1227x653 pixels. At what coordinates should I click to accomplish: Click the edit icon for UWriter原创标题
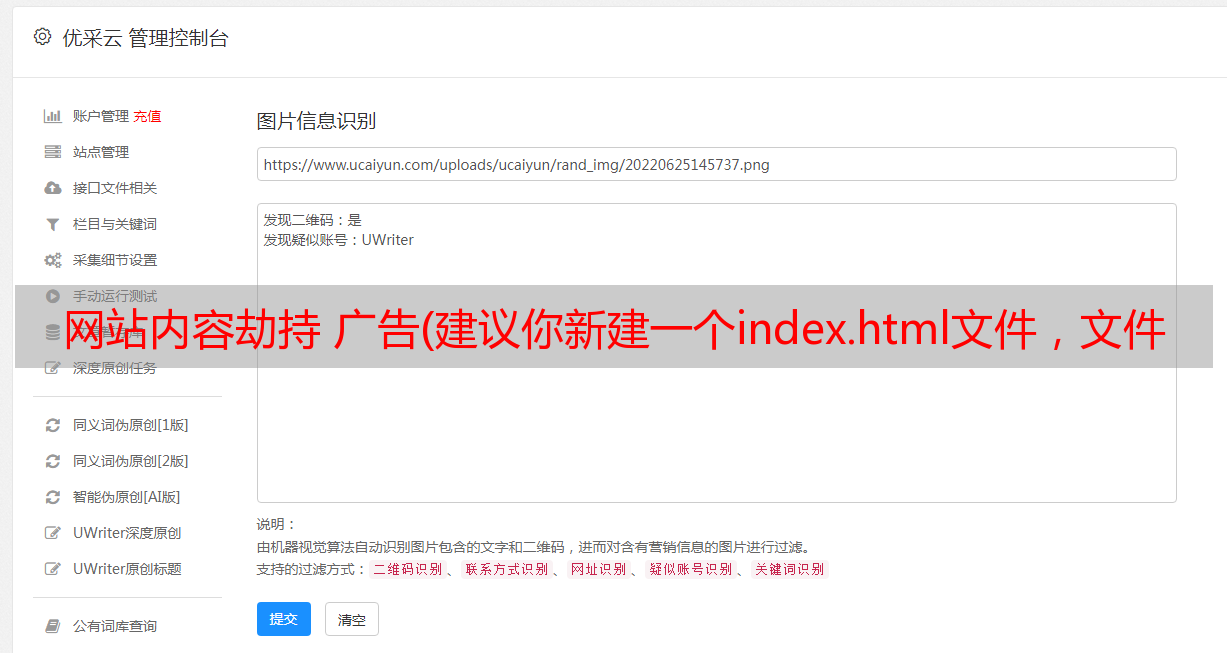[53, 569]
